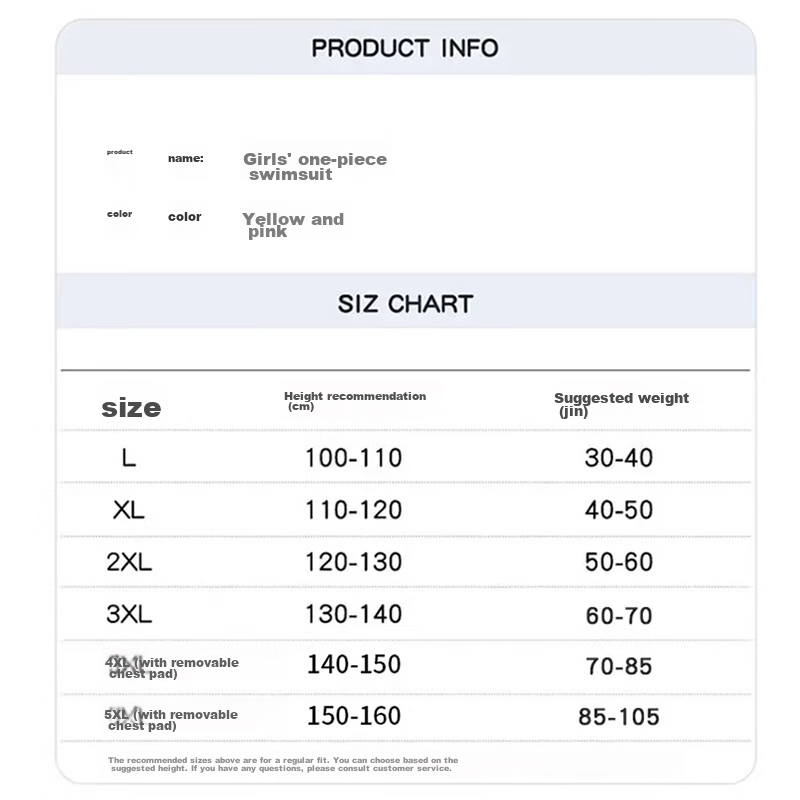Viewport: 800px width, 800px height.
Task: Select the "Girls' one-piece swimsuit" product name
Action: pyautogui.click(x=314, y=166)
